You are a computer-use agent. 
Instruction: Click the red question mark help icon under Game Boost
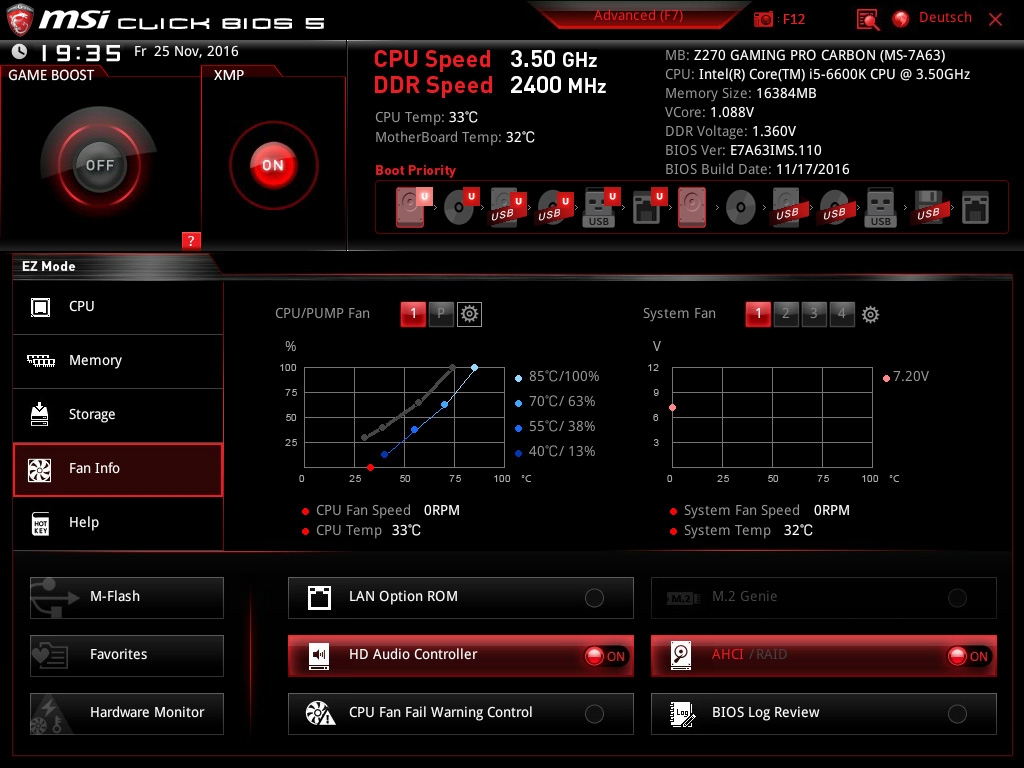[x=191, y=240]
